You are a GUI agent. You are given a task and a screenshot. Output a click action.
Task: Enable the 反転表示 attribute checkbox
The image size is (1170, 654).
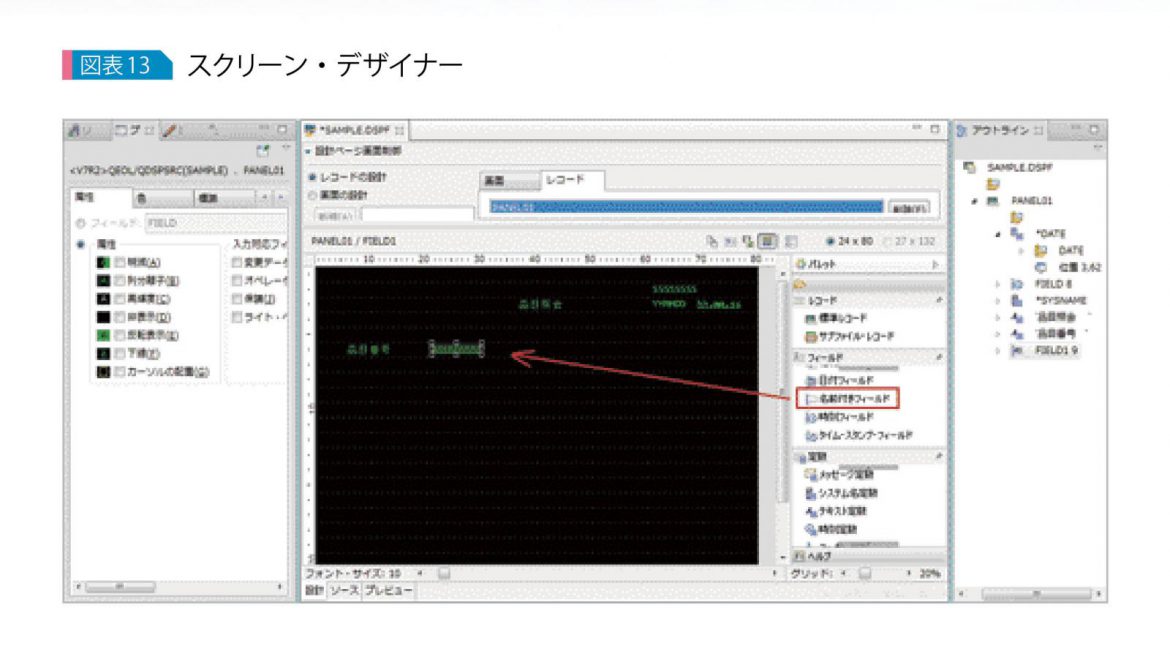pyautogui.click(x=119, y=335)
